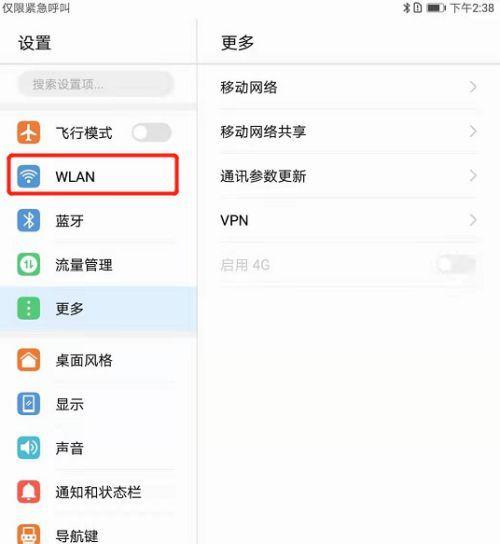Tap the battery indicator in status bar
This screenshot has height=544, width=500.
coord(435,8)
